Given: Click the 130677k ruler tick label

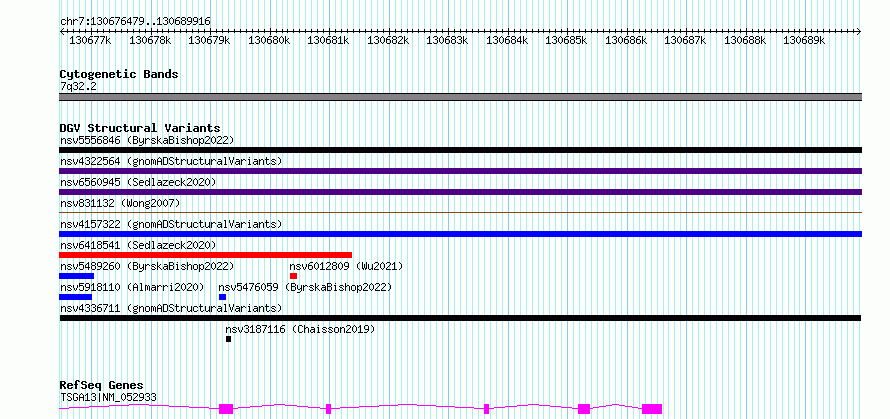Looking at the screenshot, I should pos(90,40).
